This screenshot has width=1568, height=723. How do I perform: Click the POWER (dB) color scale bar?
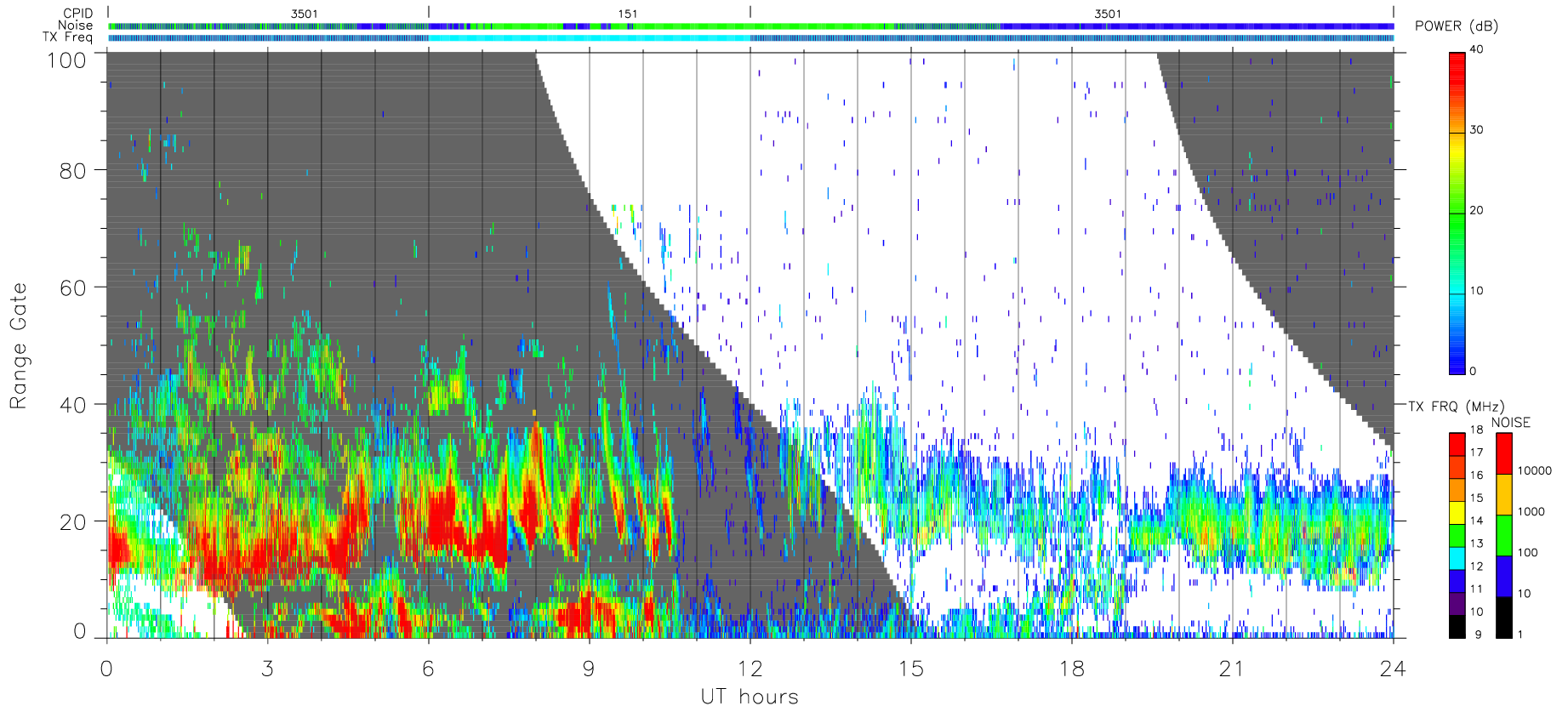[x=1457, y=213]
